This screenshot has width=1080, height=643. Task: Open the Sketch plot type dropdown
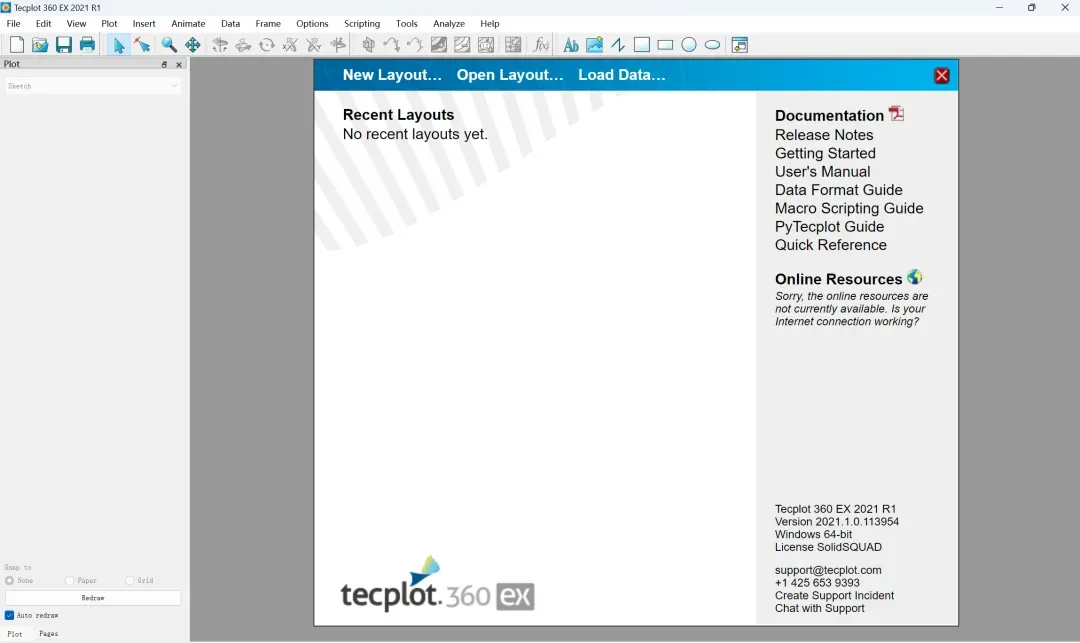coord(93,86)
